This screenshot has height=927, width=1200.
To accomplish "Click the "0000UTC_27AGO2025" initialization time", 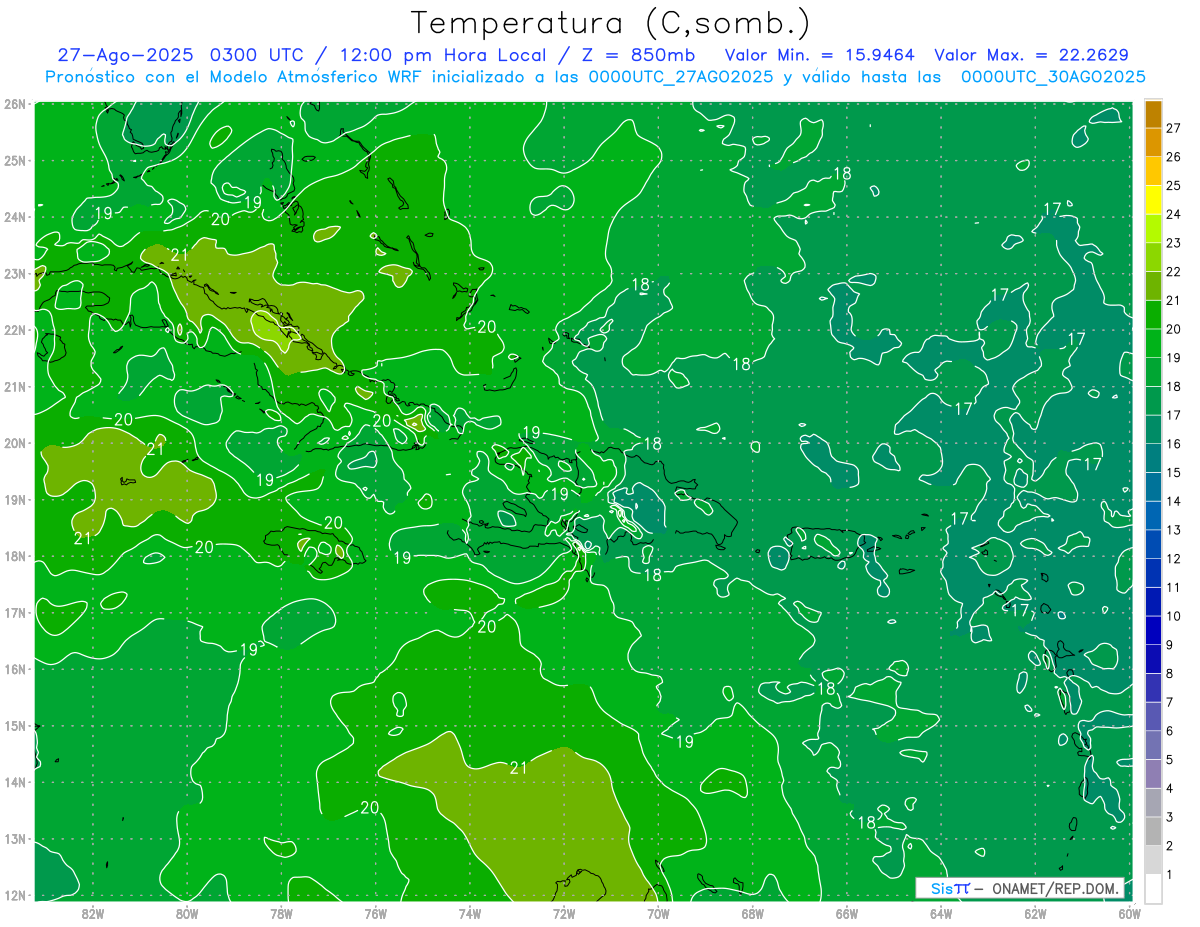I will click(680, 76).
